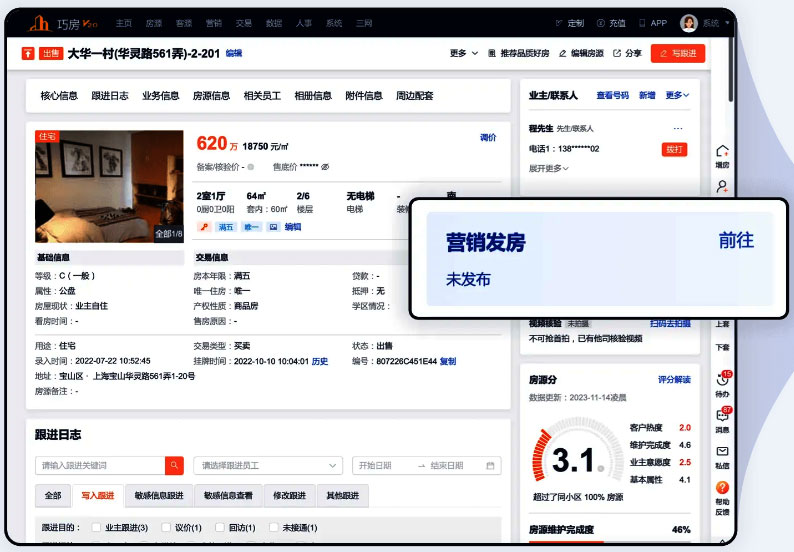The width and height of the screenshot is (794, 552).
Task: Check the 未接通(1) checkbox
Action: point(273,527)
